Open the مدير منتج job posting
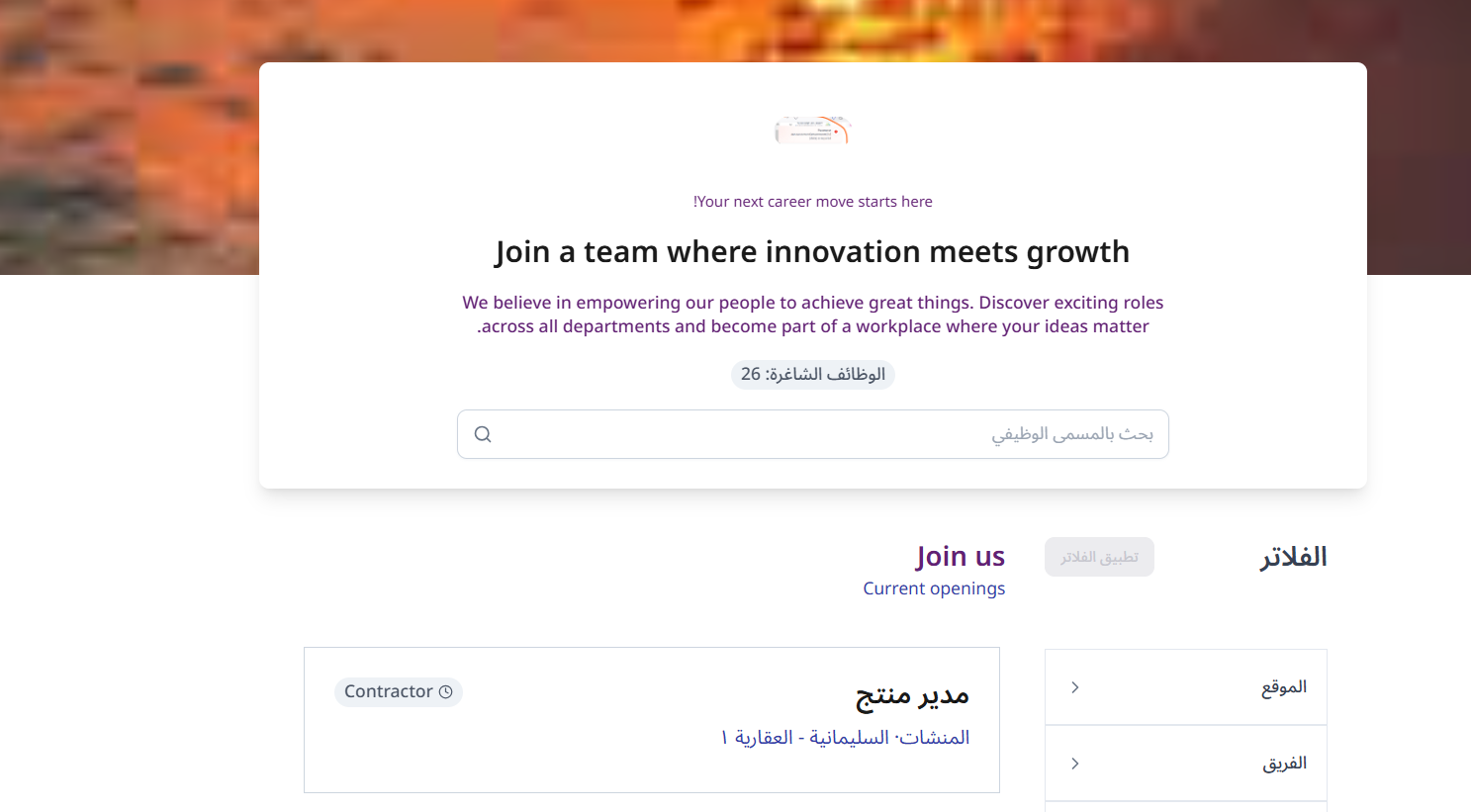Viewport: 1471px width, 812px height. point(911,695)
